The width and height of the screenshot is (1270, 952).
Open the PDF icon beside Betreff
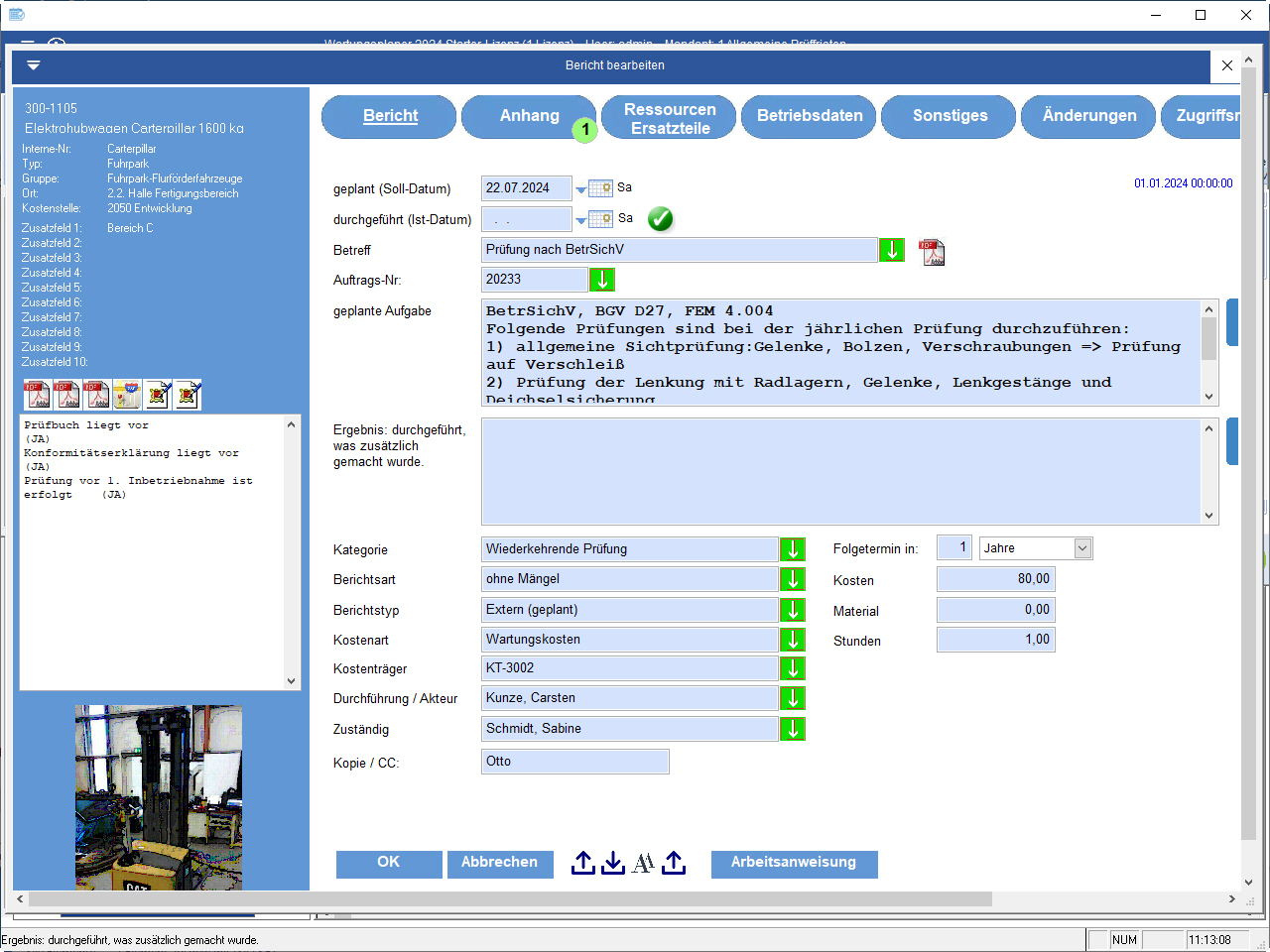tap(932, 252)
